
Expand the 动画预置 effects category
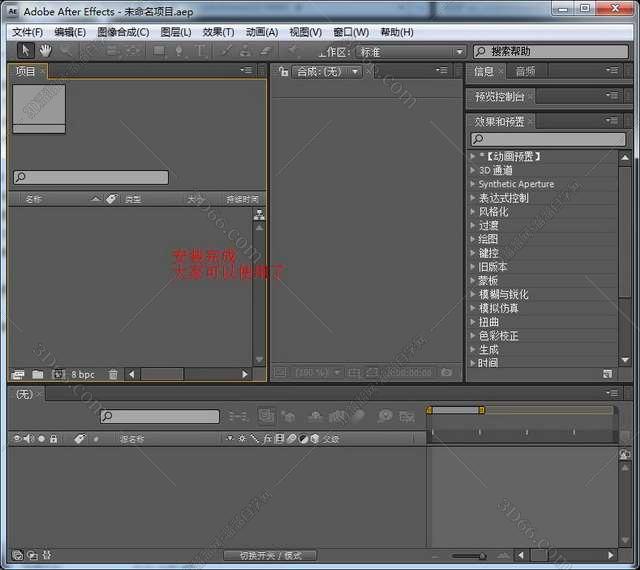point(473,156)
